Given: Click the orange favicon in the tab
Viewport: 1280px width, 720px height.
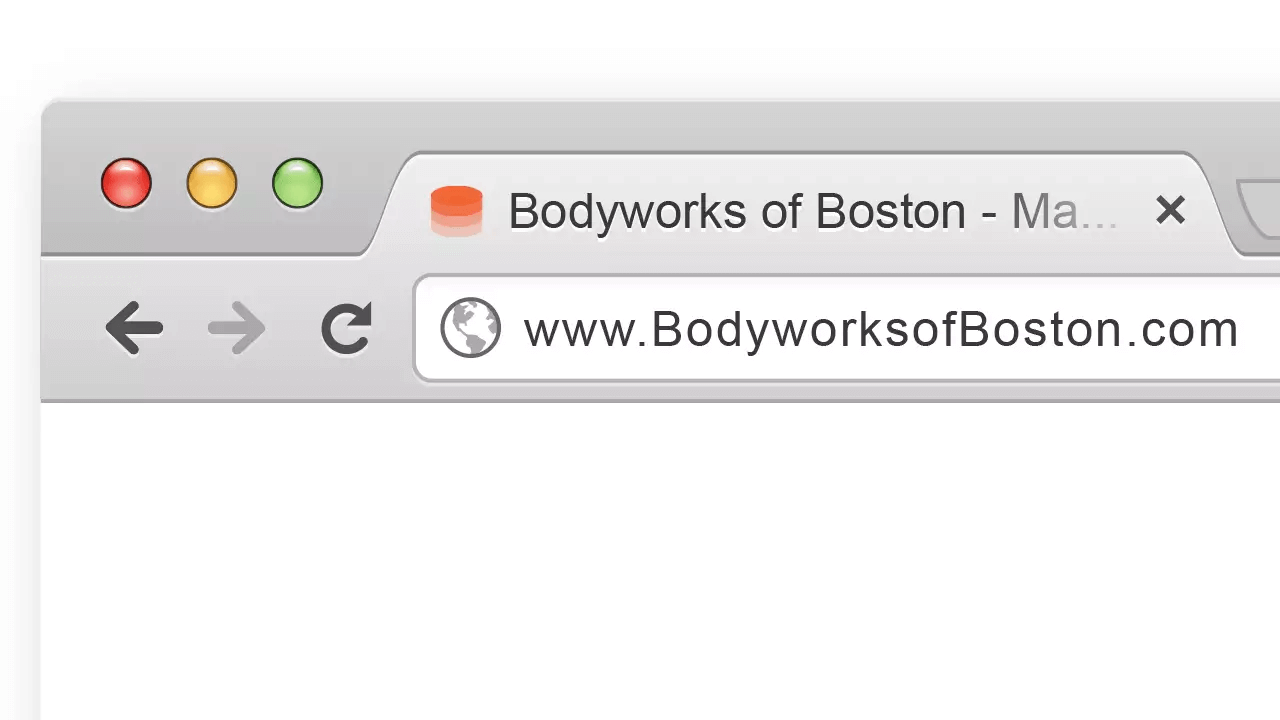Looking at the screenshot, I should point(456,211).
